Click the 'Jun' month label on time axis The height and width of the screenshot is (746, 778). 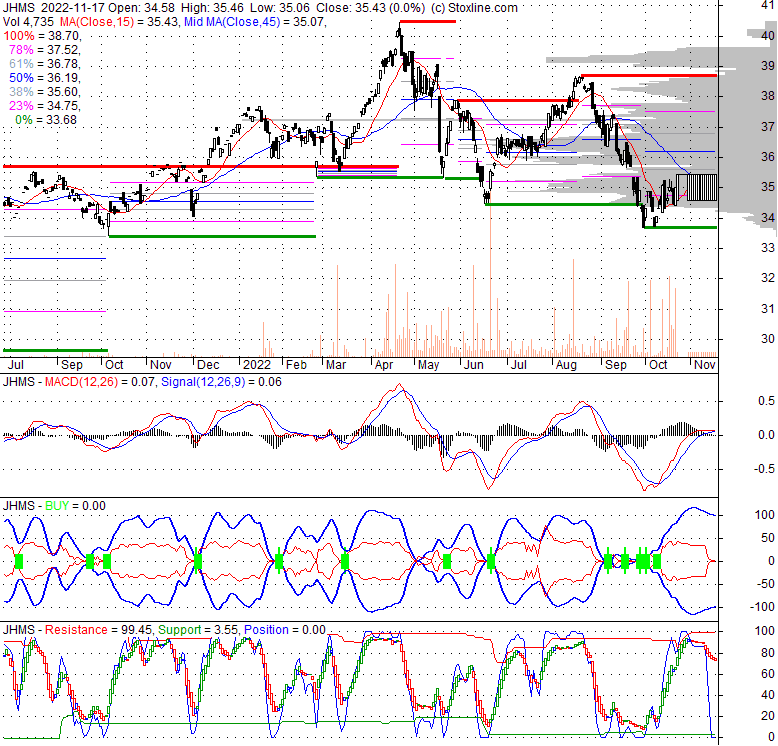coord(473,365)
